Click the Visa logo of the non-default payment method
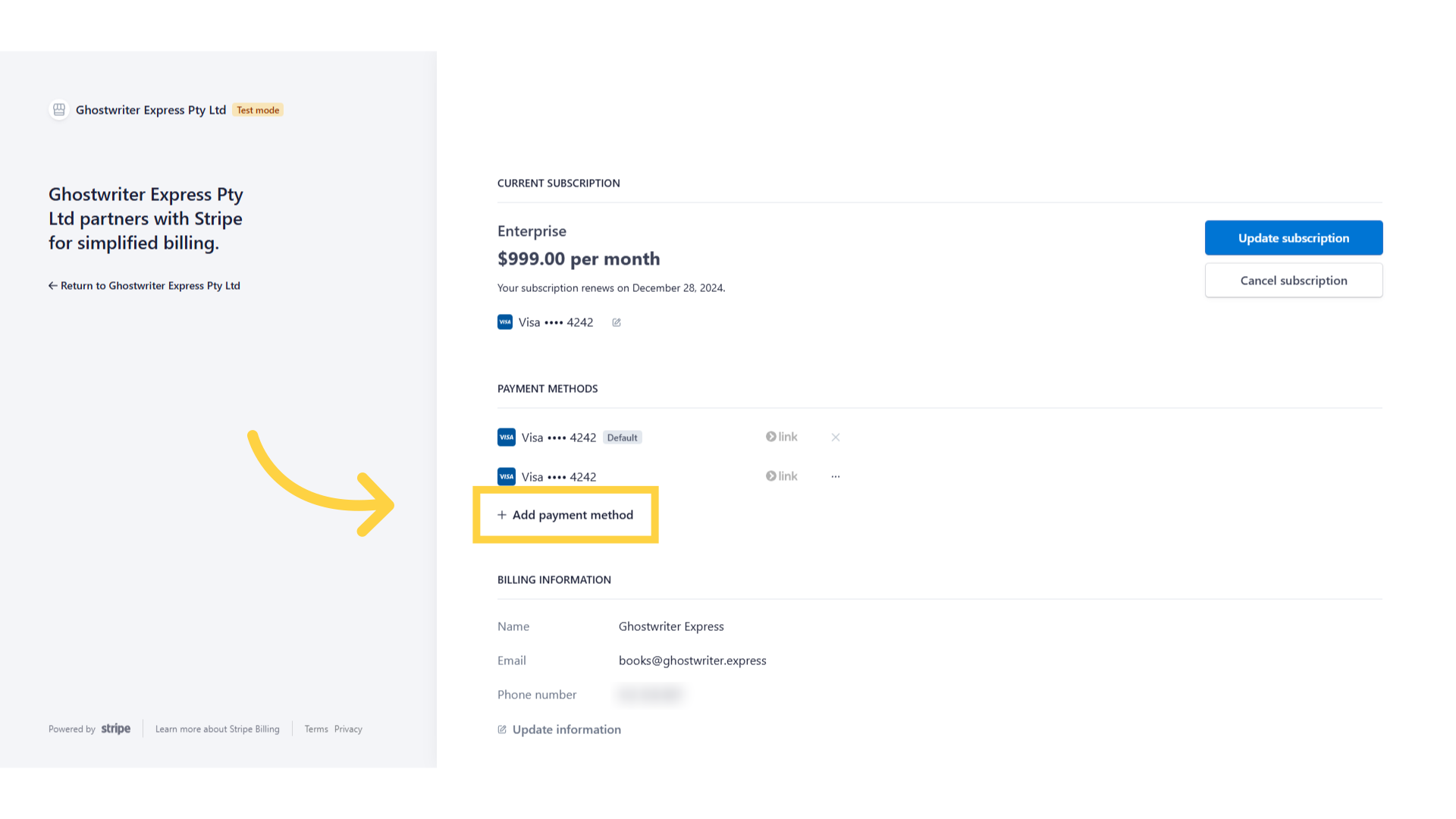The width and height of the screenshot is (1456, 819). pos(507,477)
